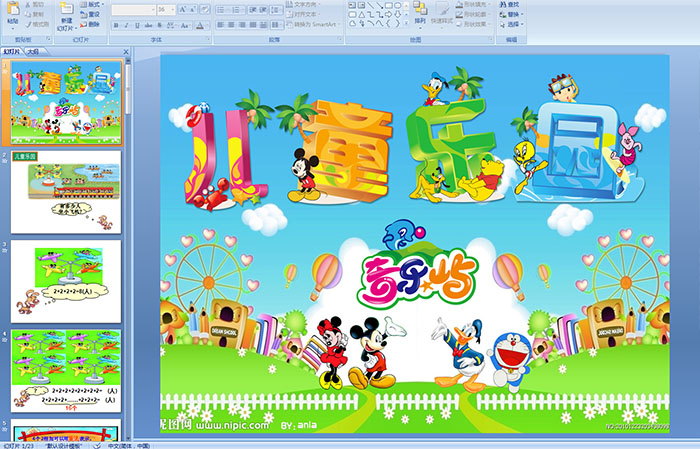Click Delete (删除) slide button
Screen dimensions: 700x449
(x=90, y=24)
